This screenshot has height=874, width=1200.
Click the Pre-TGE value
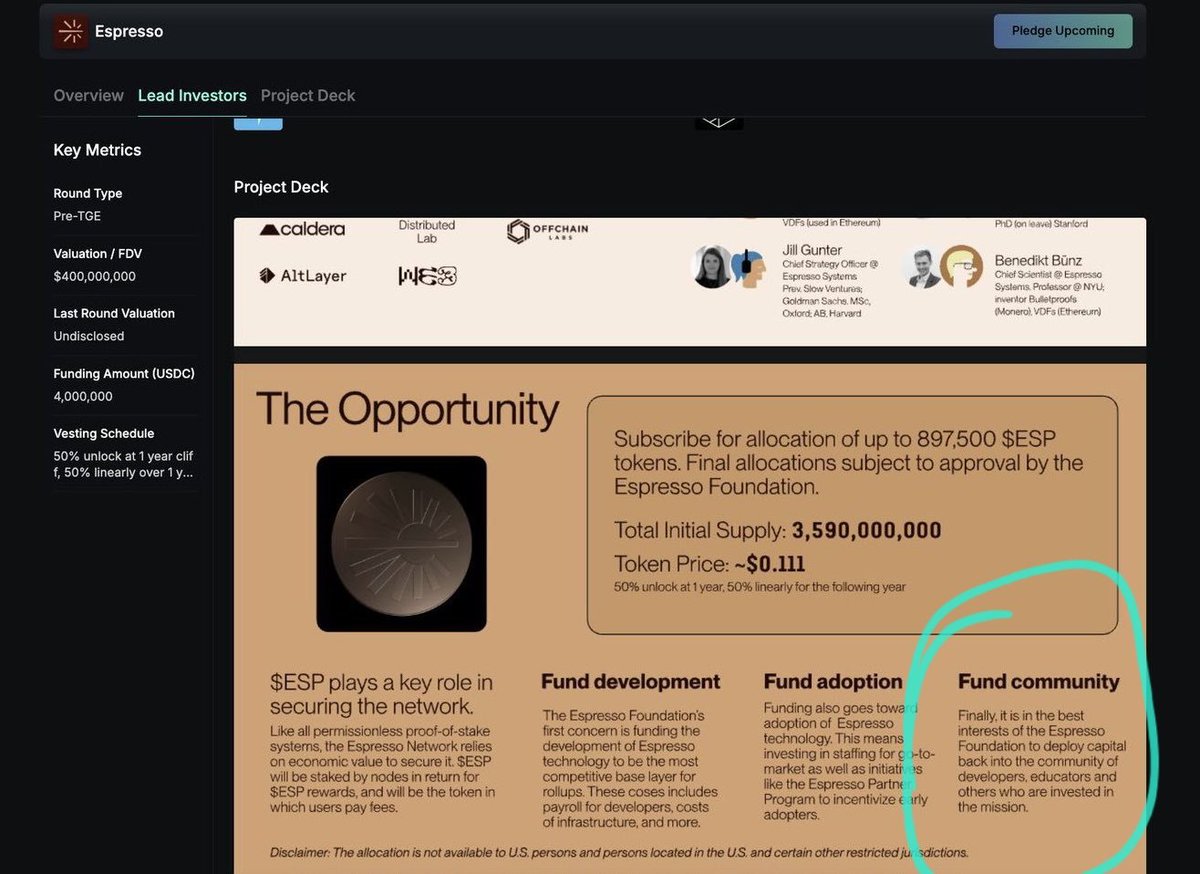pyautogui.click(x=77, y=216)
